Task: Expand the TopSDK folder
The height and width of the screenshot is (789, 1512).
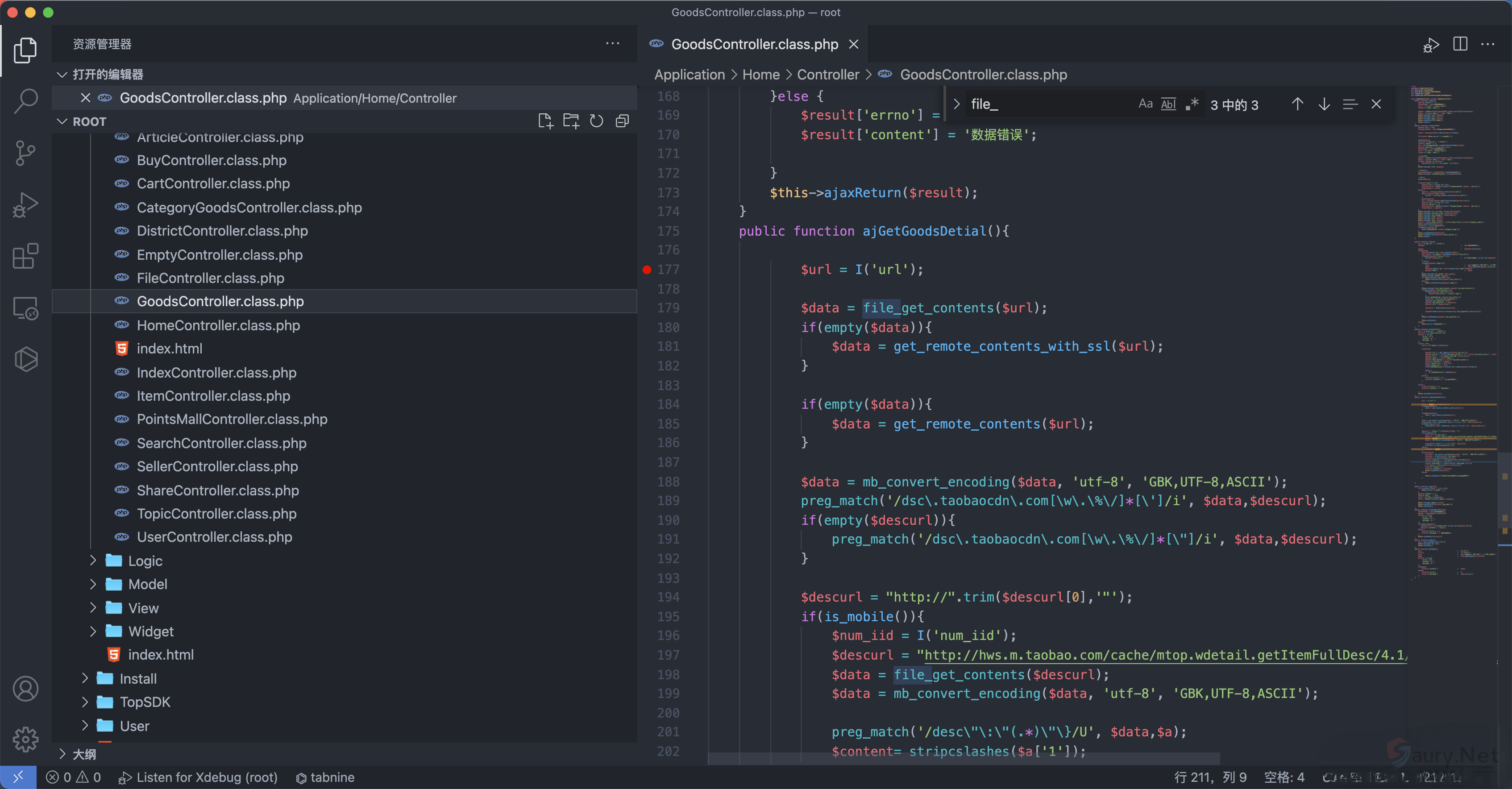Action: [145, 702]
